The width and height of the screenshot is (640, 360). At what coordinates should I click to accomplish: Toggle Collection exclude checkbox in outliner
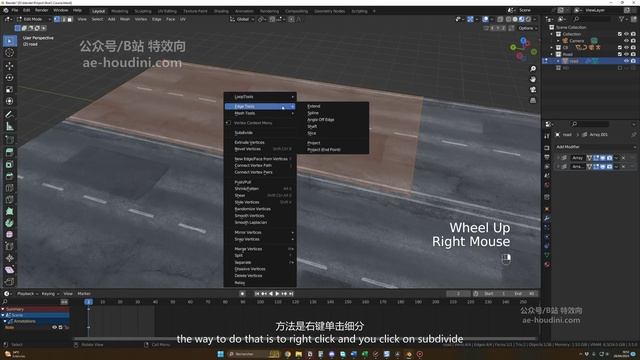tap(620, 34)
